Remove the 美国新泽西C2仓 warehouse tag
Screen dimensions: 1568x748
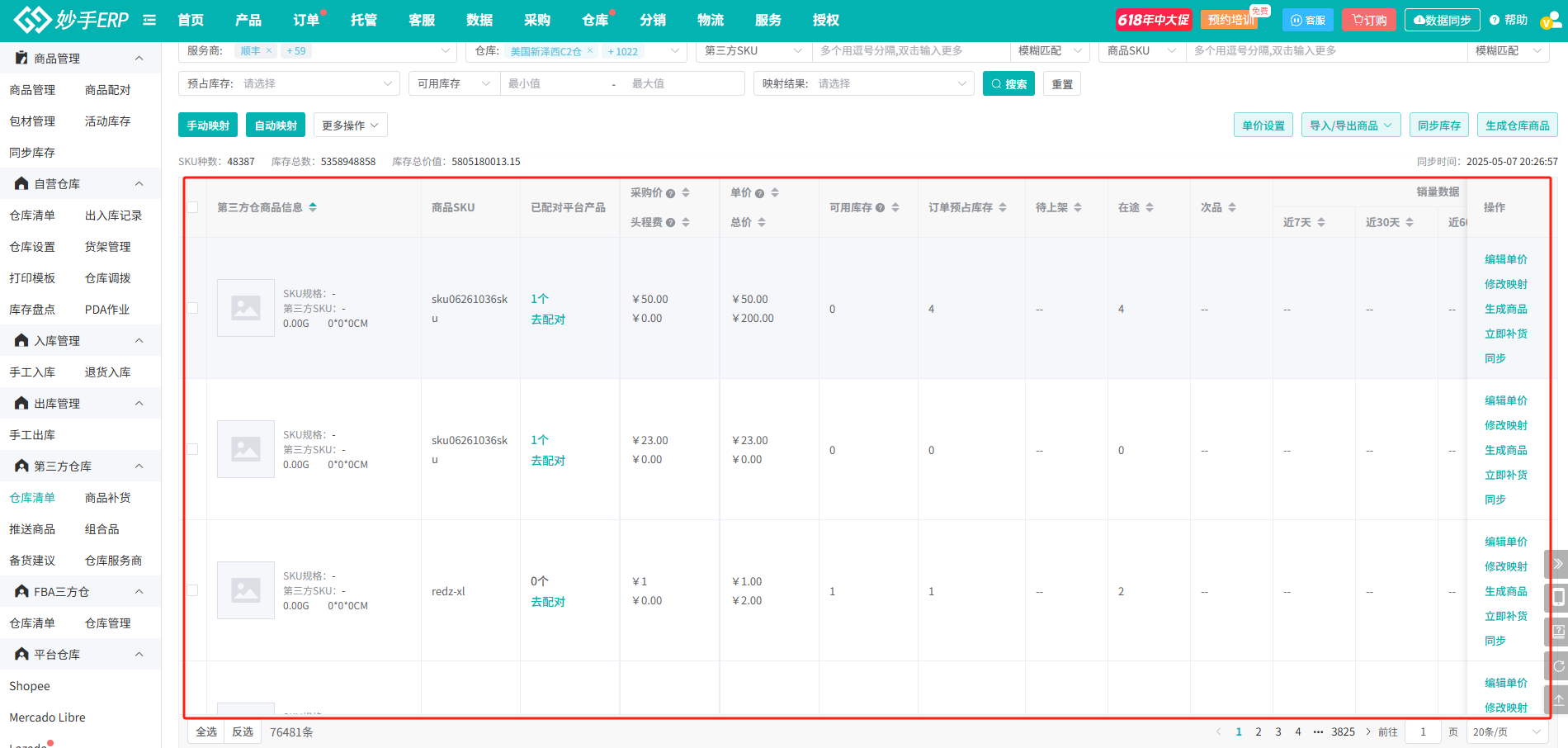[590, 51]
